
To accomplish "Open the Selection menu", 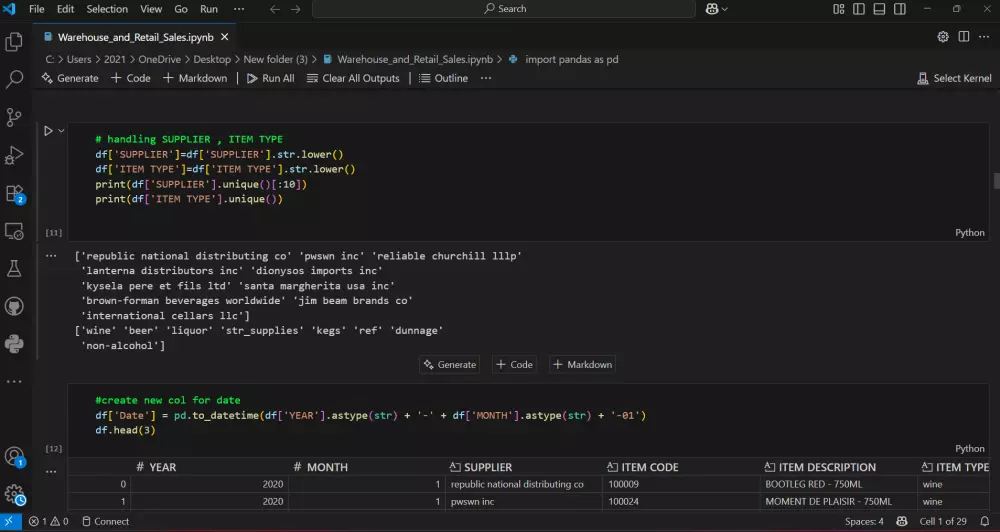I will tap(107, 9).
